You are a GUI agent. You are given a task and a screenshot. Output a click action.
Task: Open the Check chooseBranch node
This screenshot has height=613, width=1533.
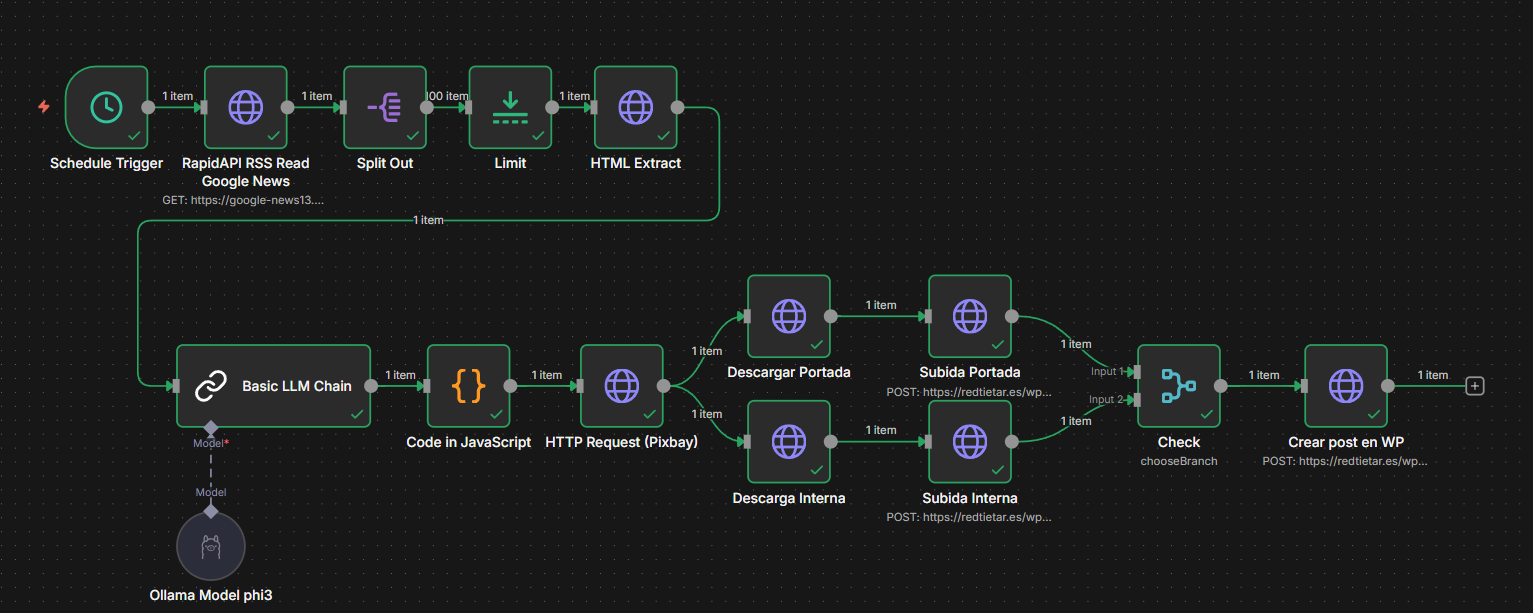pos(1178,386)
